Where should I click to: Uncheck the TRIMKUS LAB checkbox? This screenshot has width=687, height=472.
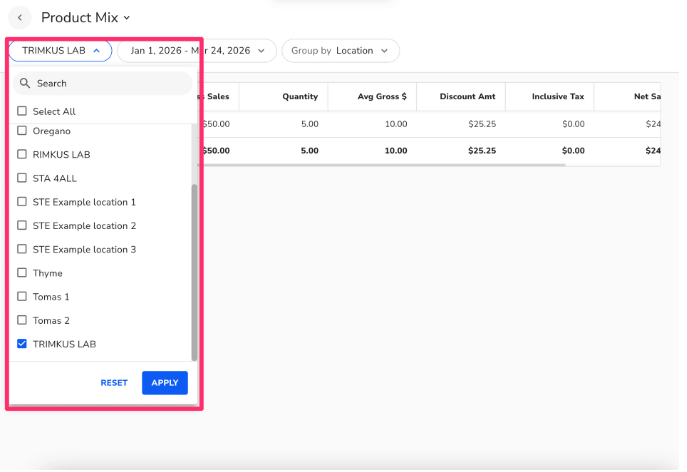[22, 344]
